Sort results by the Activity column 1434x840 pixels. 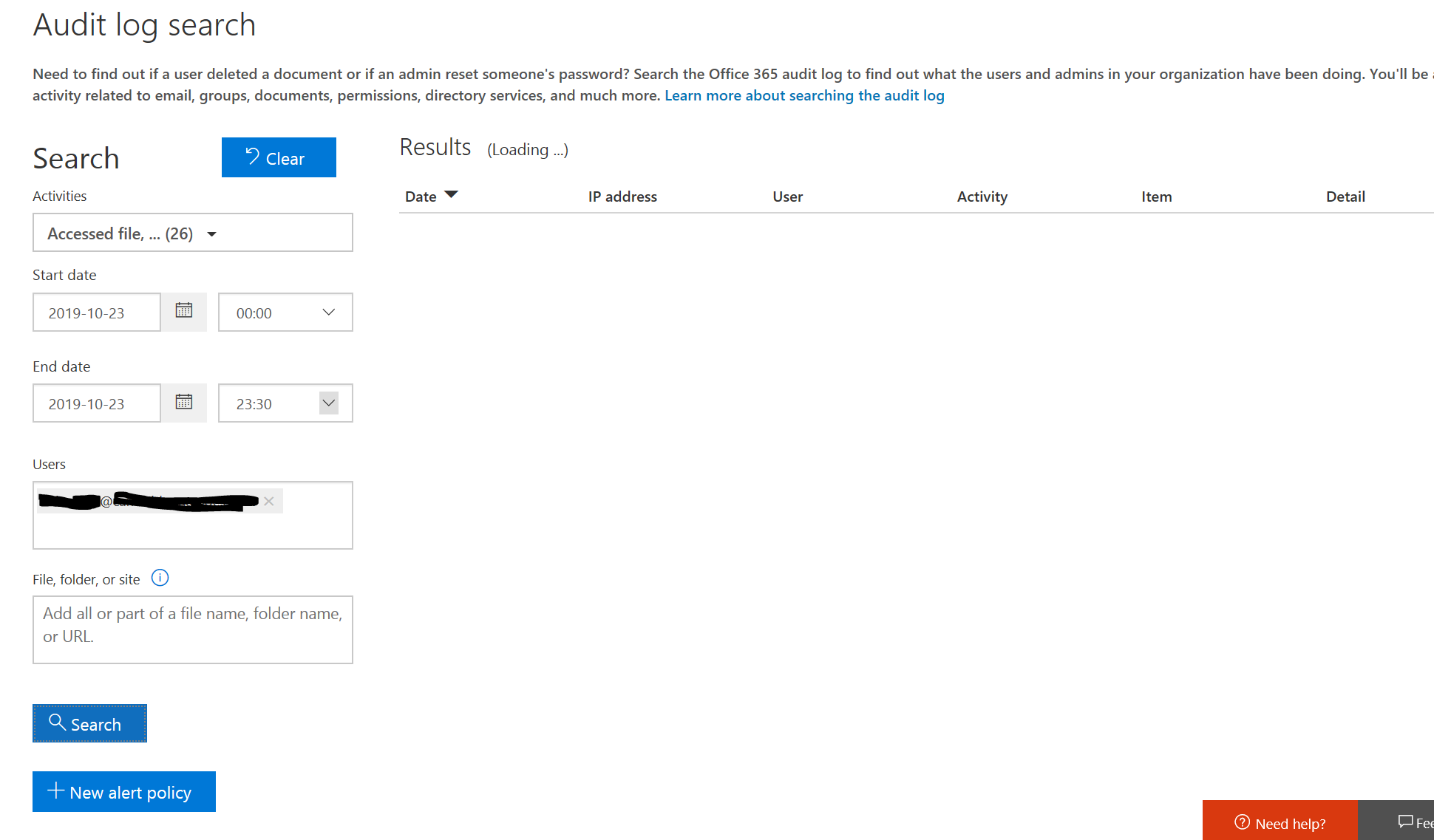point(982,197)
